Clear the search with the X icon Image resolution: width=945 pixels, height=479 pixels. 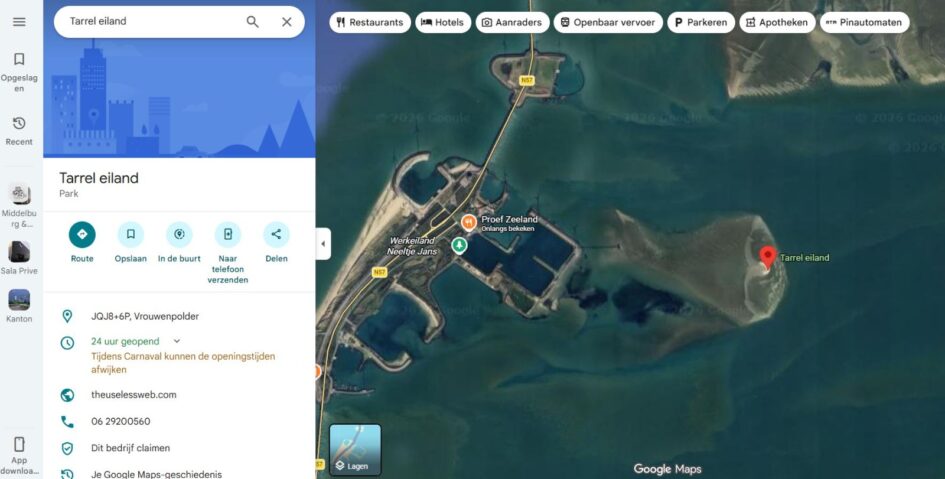click(x=287, y=22)
